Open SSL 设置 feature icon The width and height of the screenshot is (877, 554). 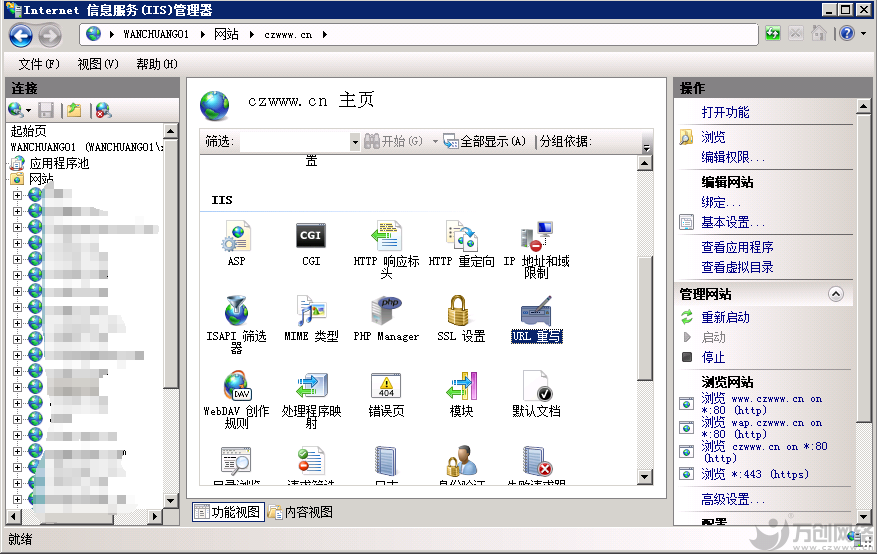[460, 312]
